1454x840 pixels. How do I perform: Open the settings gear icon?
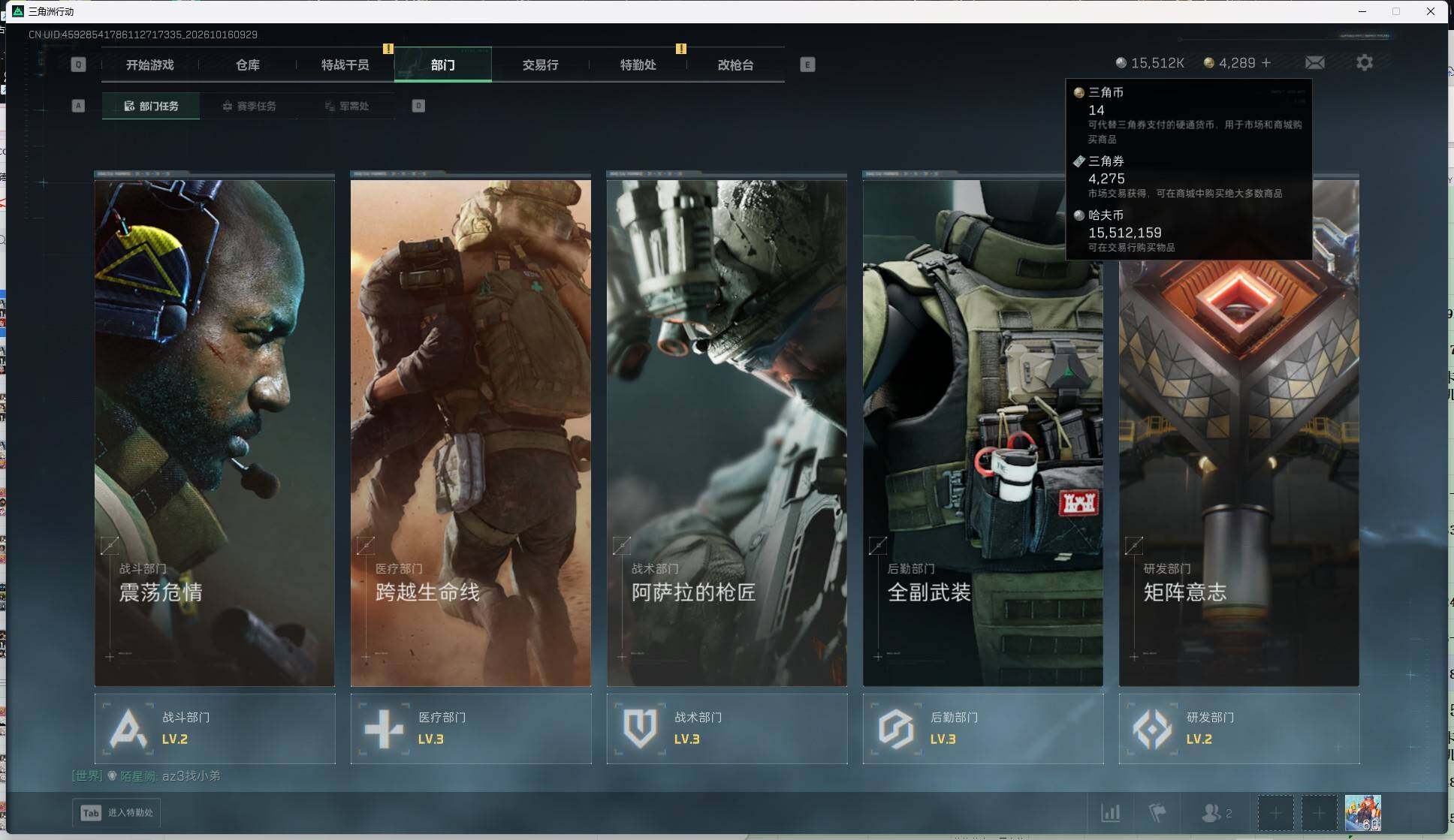(1365, 63)
